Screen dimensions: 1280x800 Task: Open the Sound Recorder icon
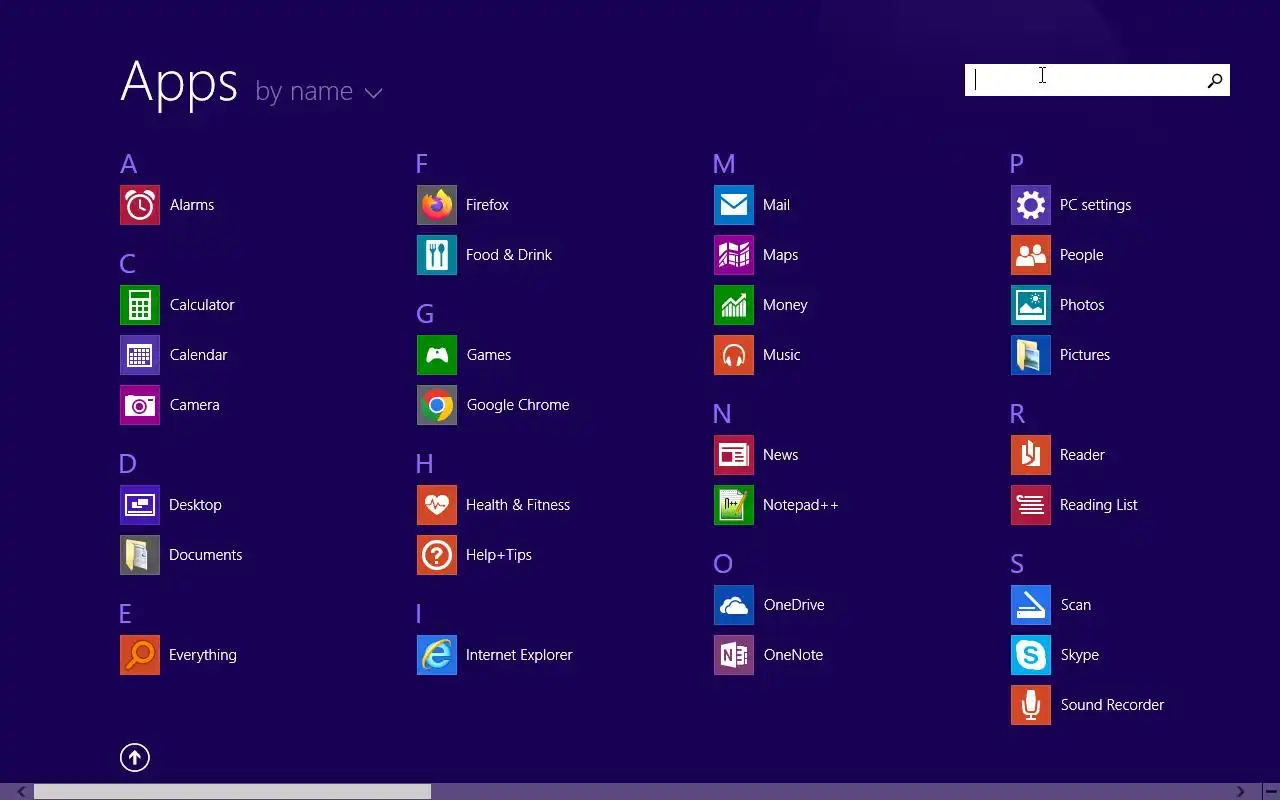1031,705
